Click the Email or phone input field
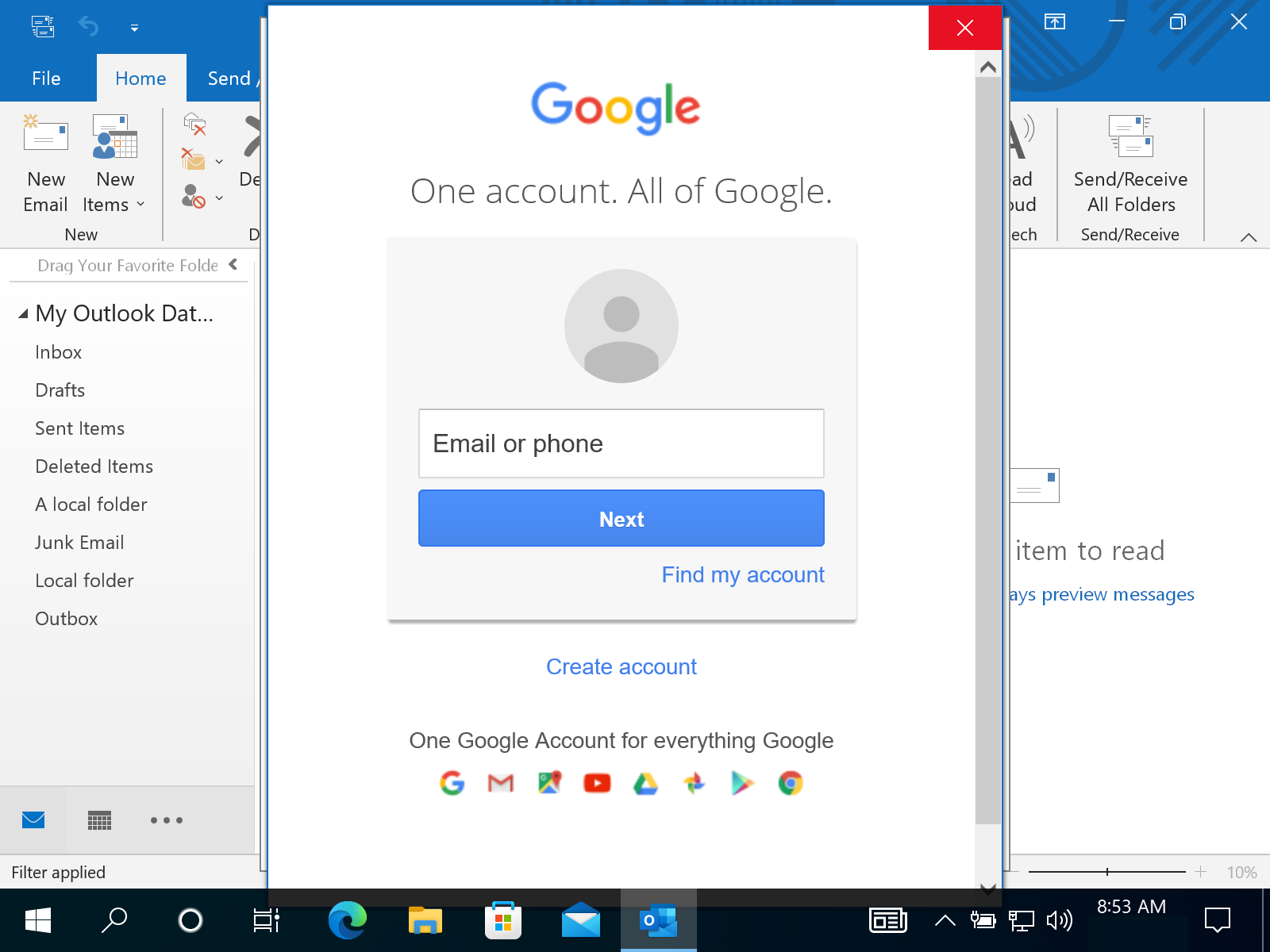Screen dimensions: 1270x952 coord(621,443)
